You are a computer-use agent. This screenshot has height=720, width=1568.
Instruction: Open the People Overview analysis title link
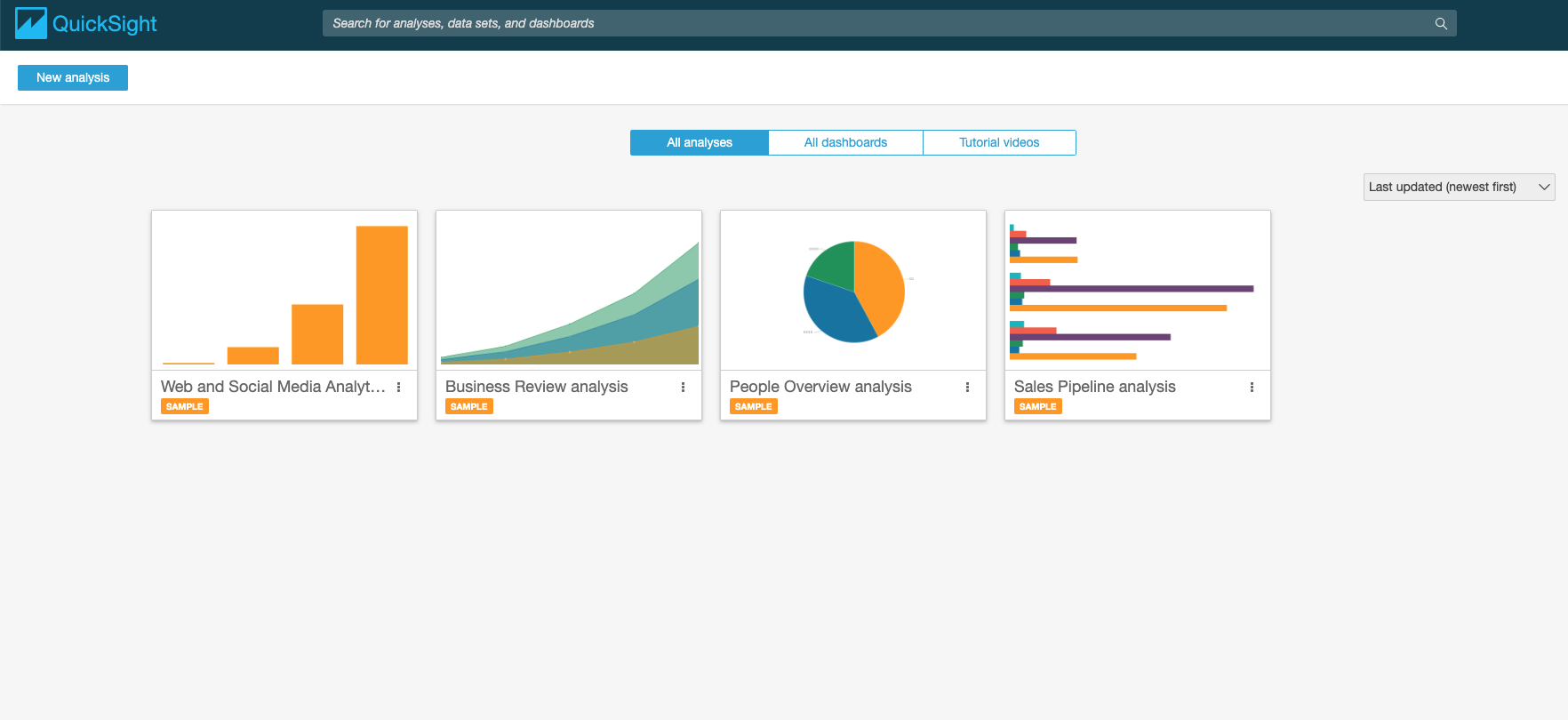(820, 387)
